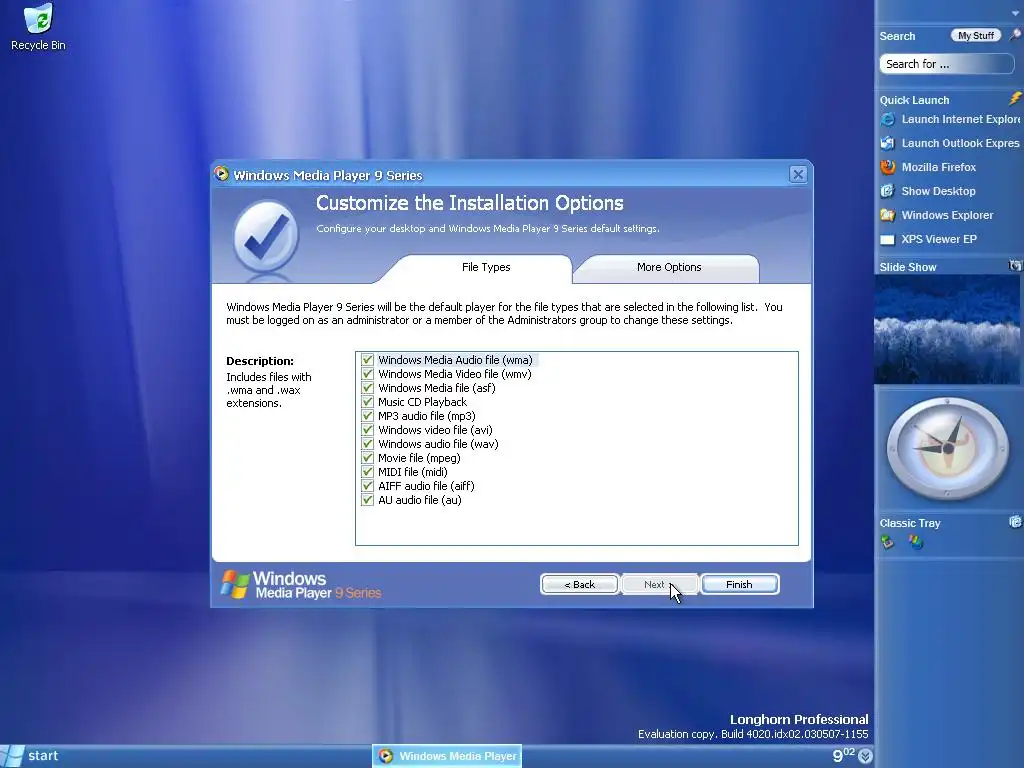The width and height of the screenshot is (1024, 768).
Task: Click the Slide Show tile options icon
Action: 1015,266
